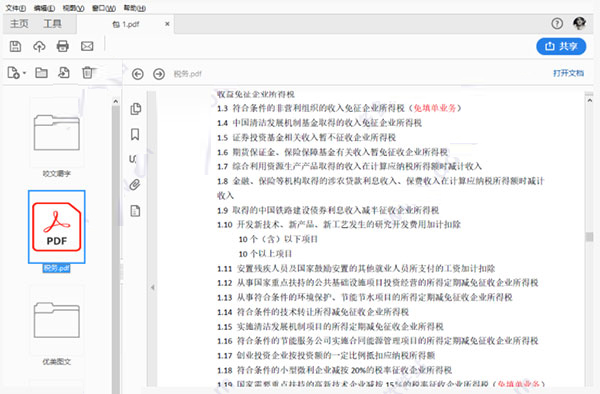Click line 1.9 中国铁路建设债券 text
Viewport: 600px width, 394px height.
click(328, 210)
